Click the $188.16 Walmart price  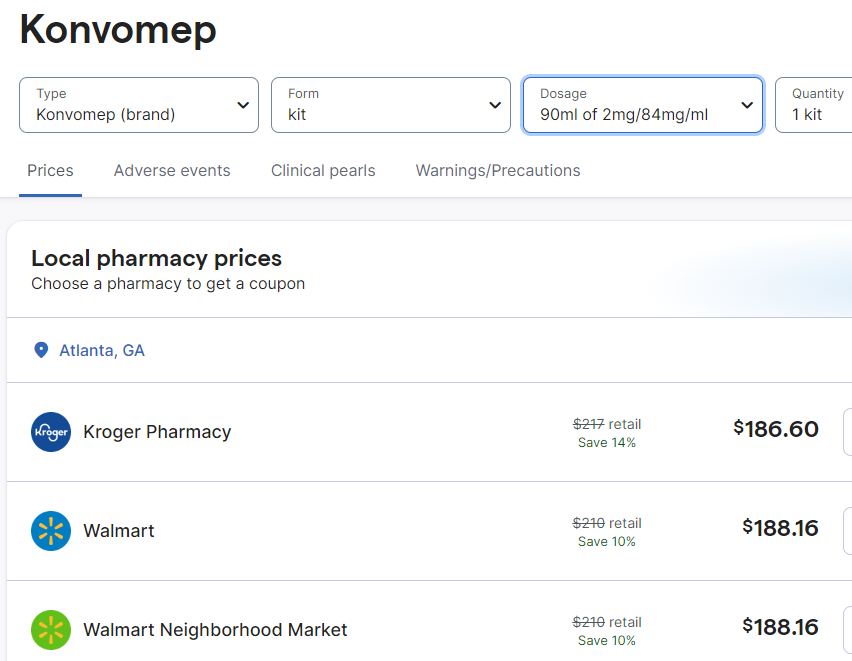tap(780, 528)
